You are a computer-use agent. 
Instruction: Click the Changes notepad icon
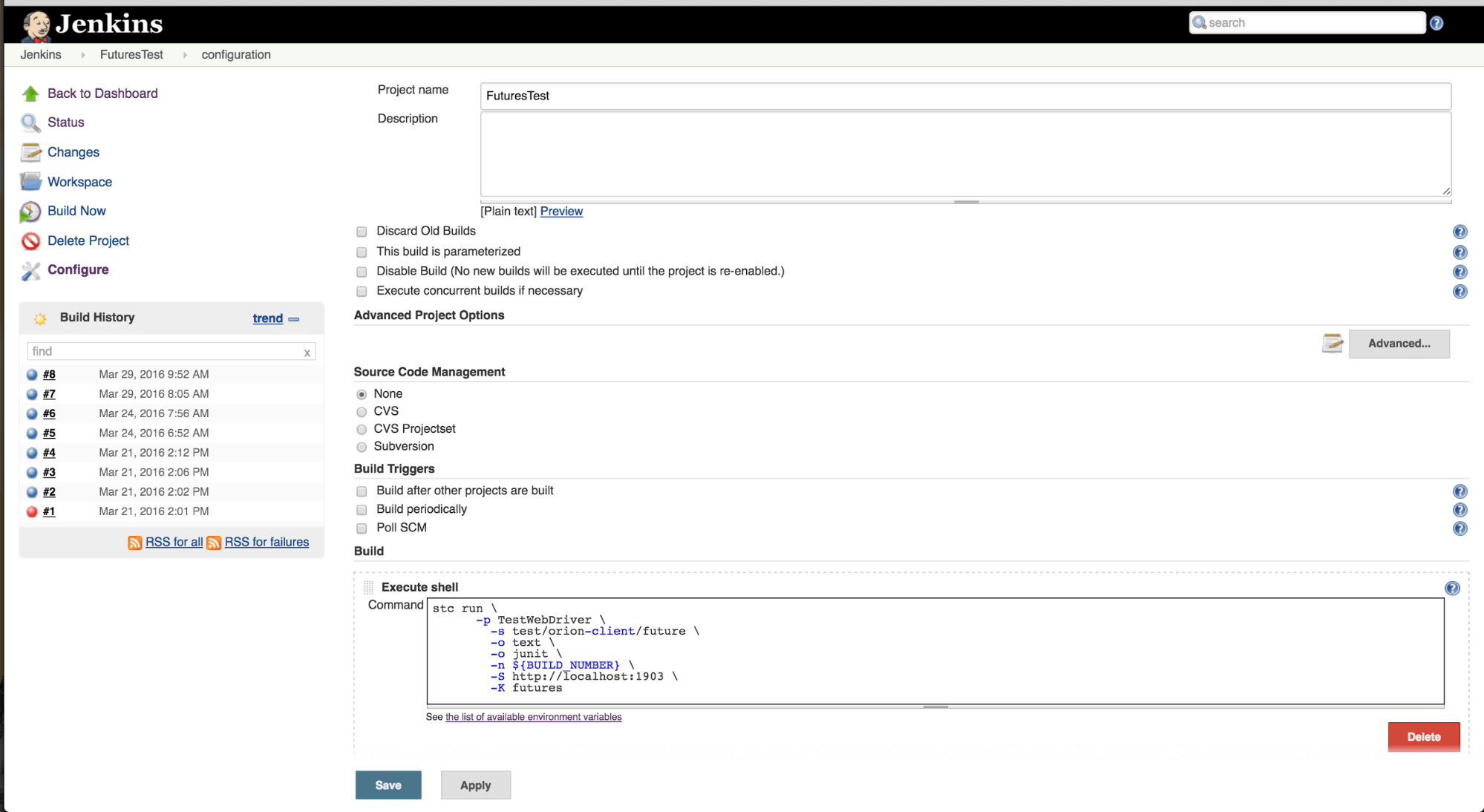(30, 152)
